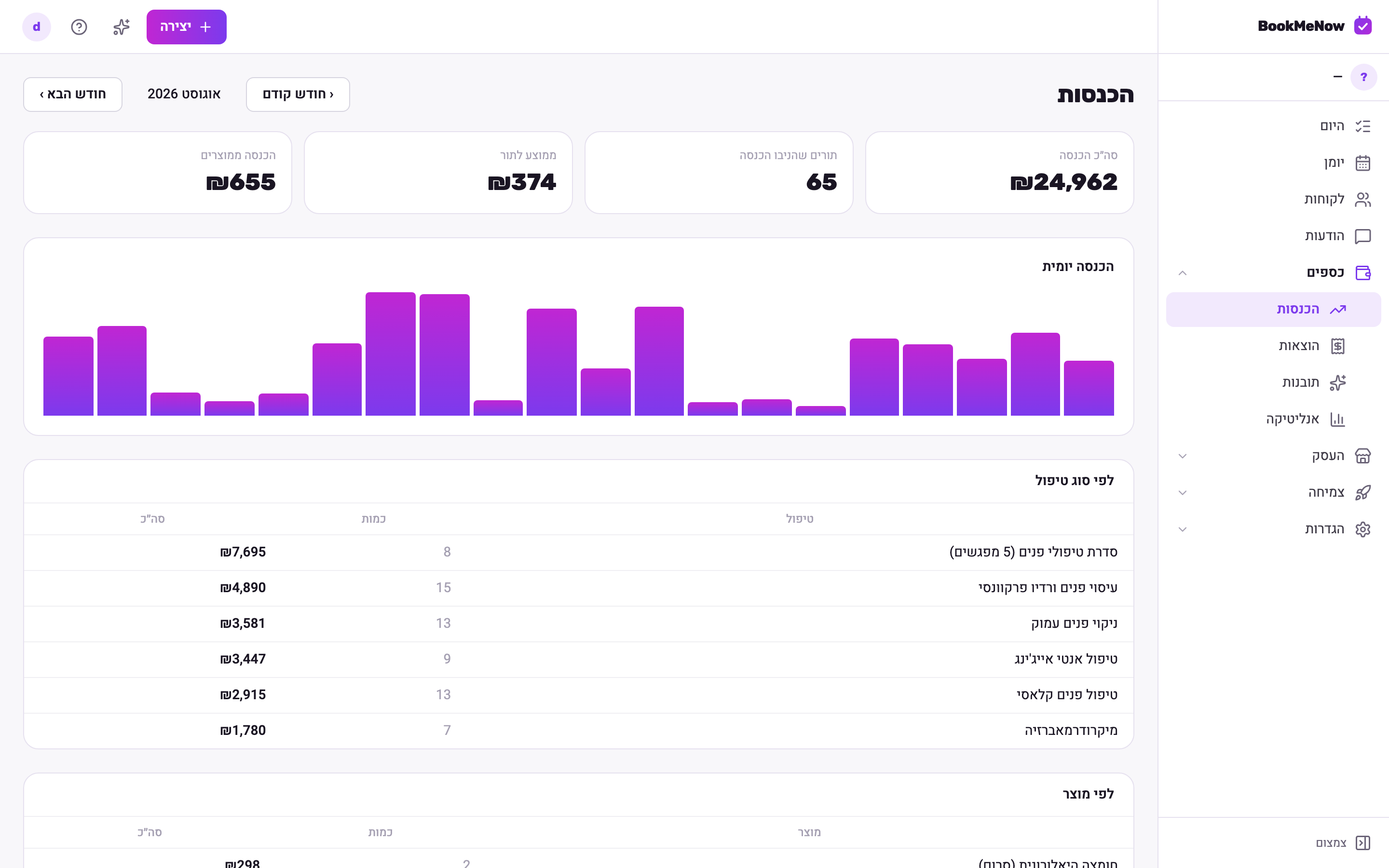Click the היום checklist icon
Image resolution: width=1389 pixels, height=868 pixels.
click(1362, 126)
